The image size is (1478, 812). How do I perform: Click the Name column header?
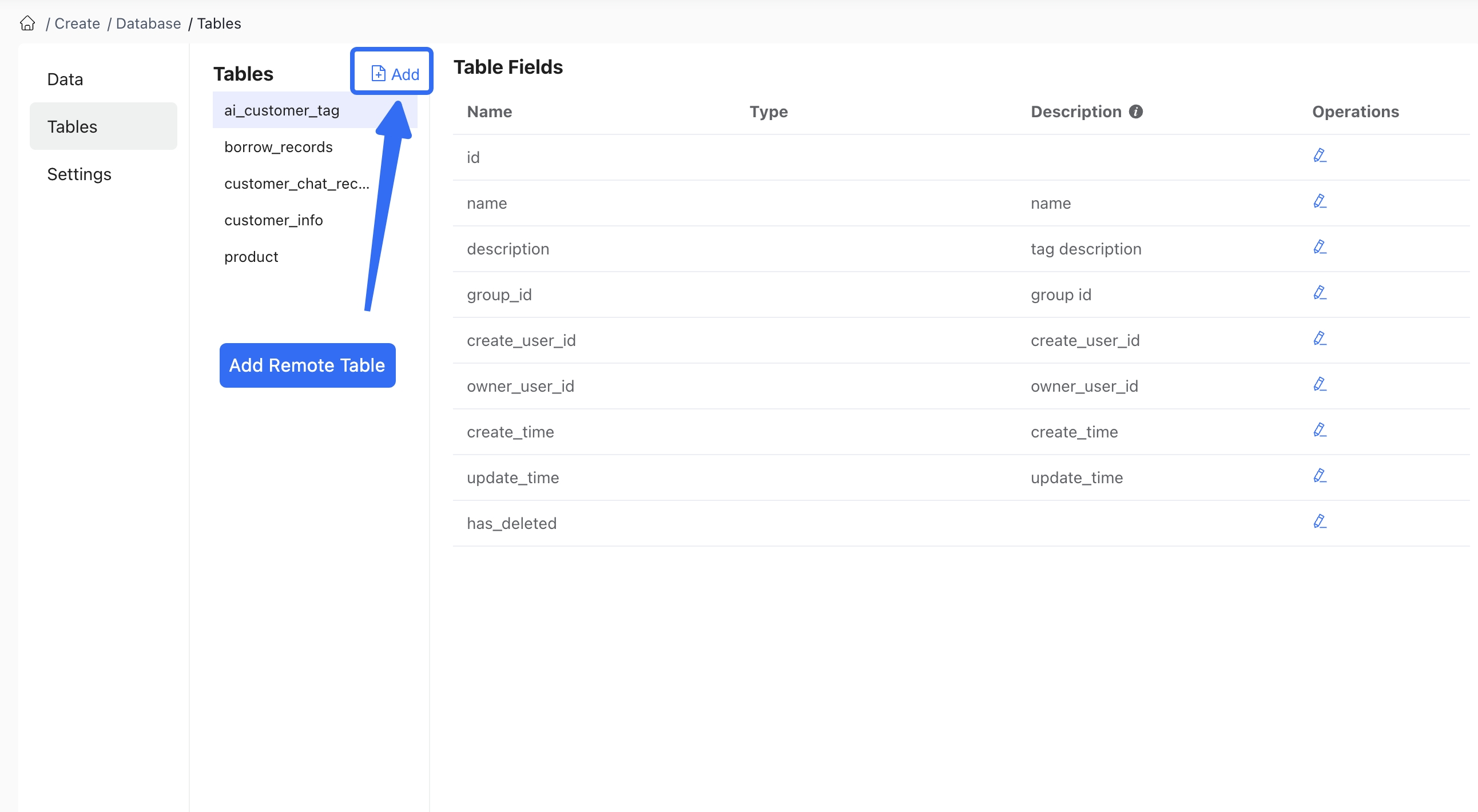click(x=490, y=112)
